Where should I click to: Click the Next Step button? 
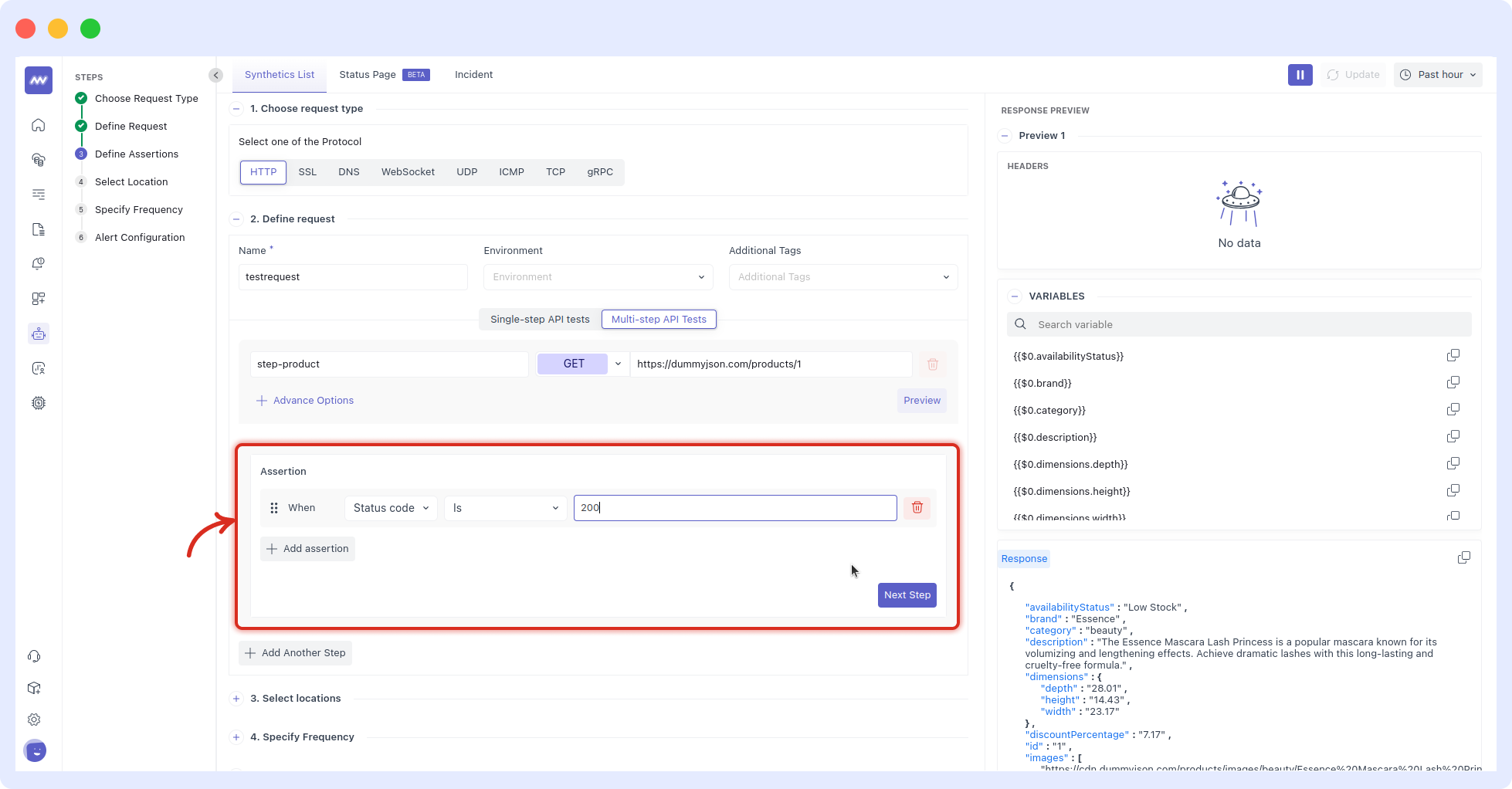(x=907, y=594)
